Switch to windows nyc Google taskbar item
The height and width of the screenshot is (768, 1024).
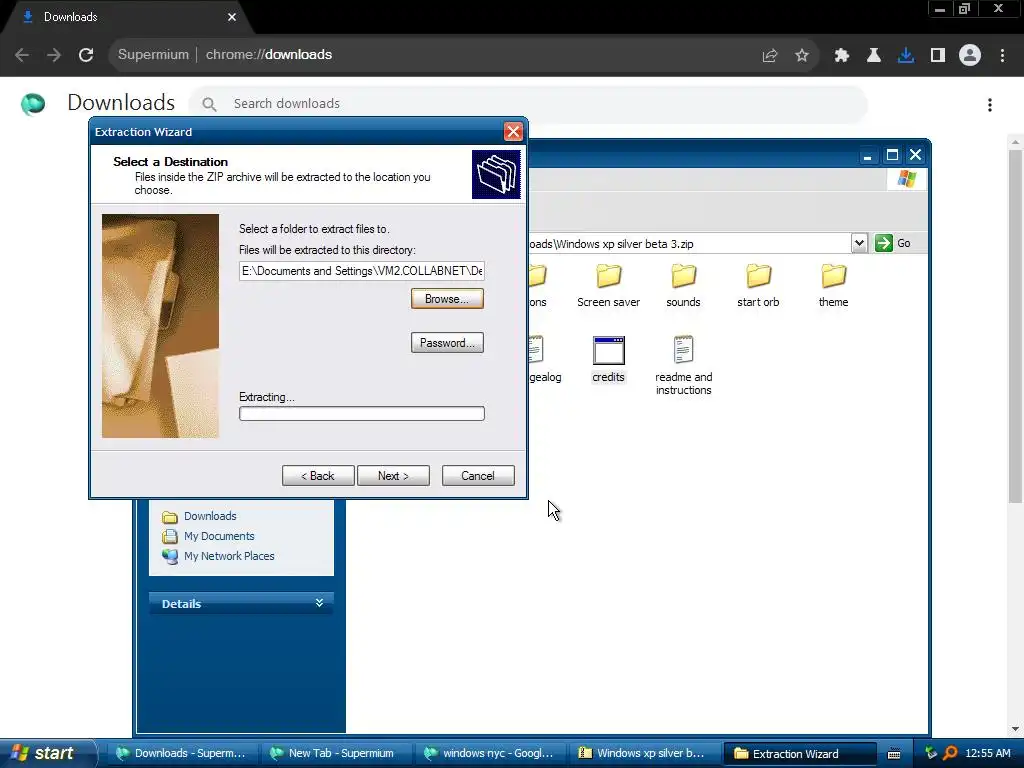tap(489, 754)
